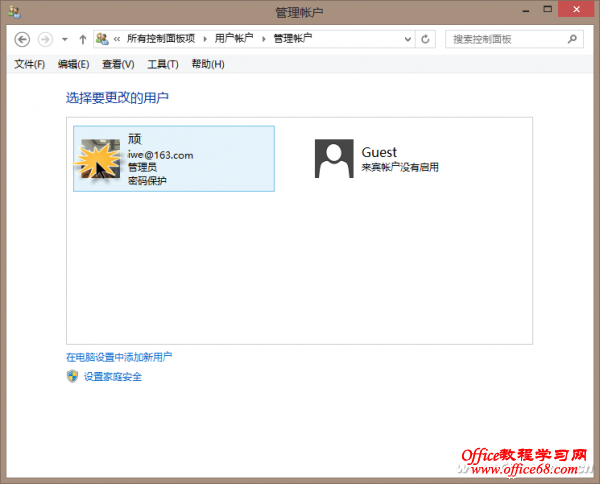Expand arrow after 用户帐户 breadcrumb
Image resolution: width=600 pixels, height=484 pixels.
(264, 39)
